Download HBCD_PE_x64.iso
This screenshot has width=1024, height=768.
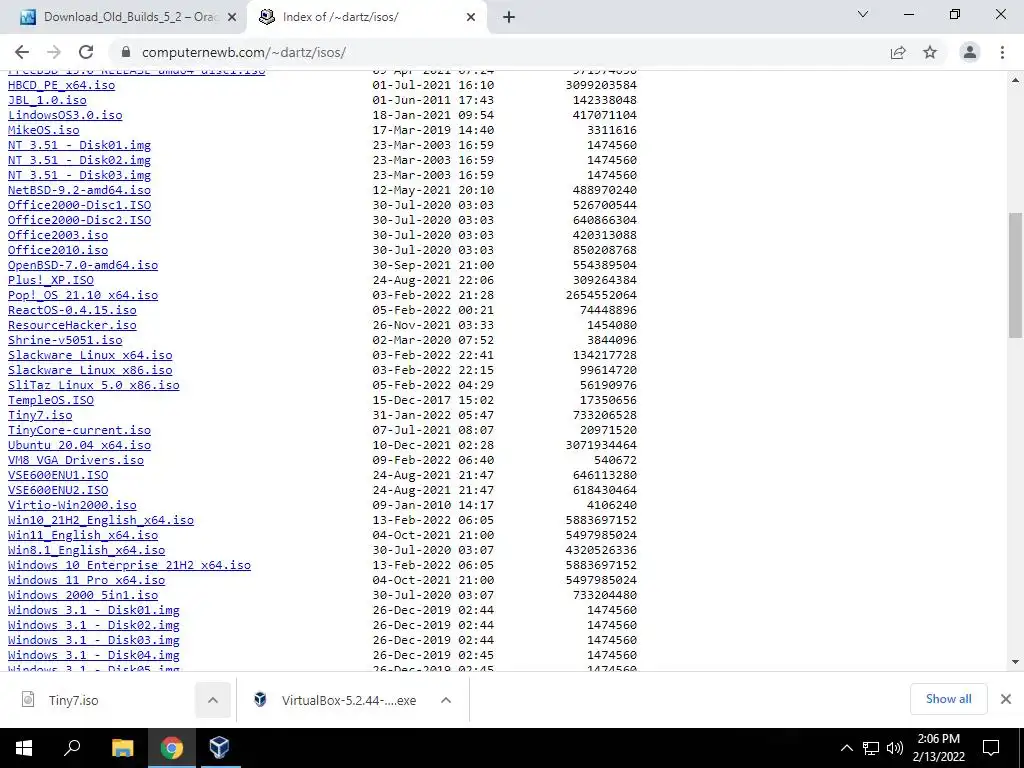[x=61, y=85]
